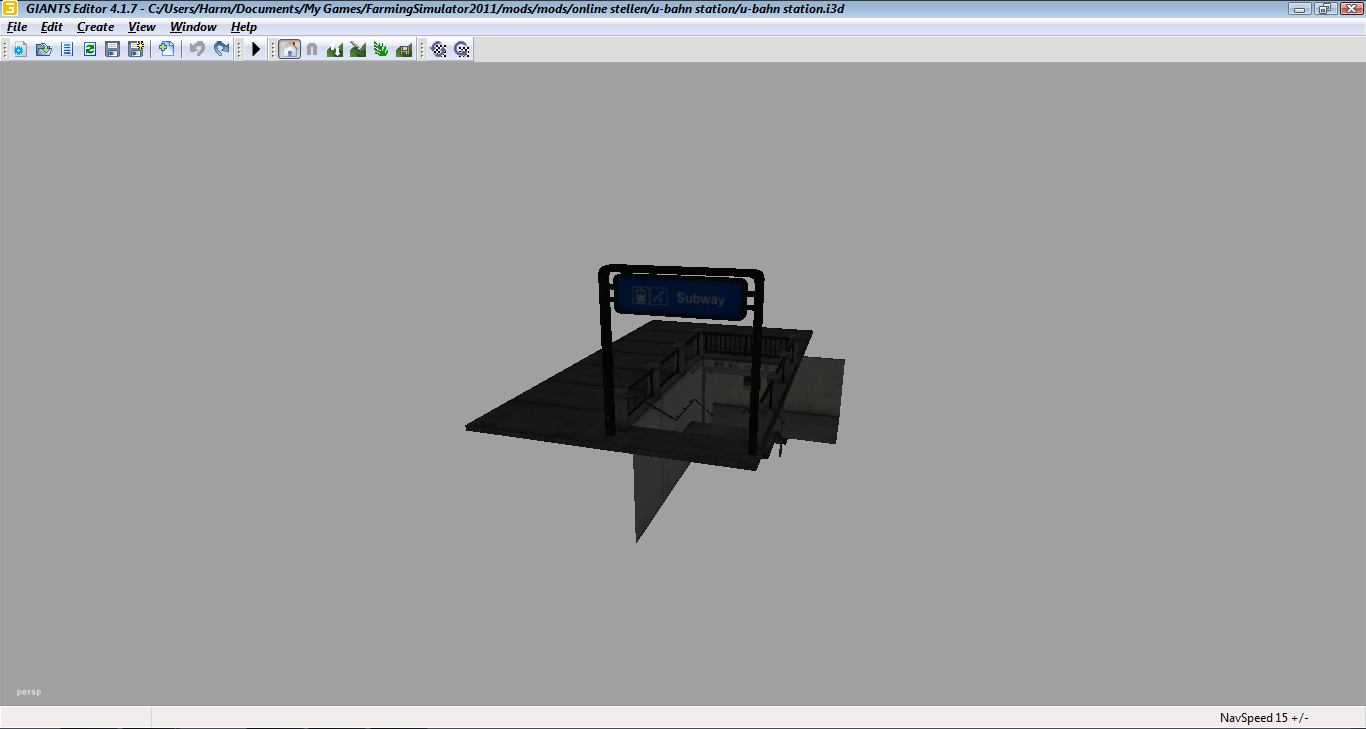Image resolution: width=1366 pixels, height=729 pixels.
Task: Click the black Play triangle icon
Action: [256, 49]
